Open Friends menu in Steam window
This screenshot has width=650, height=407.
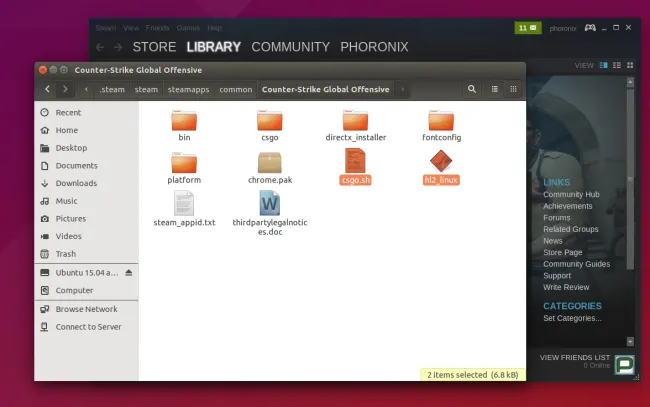157,28
